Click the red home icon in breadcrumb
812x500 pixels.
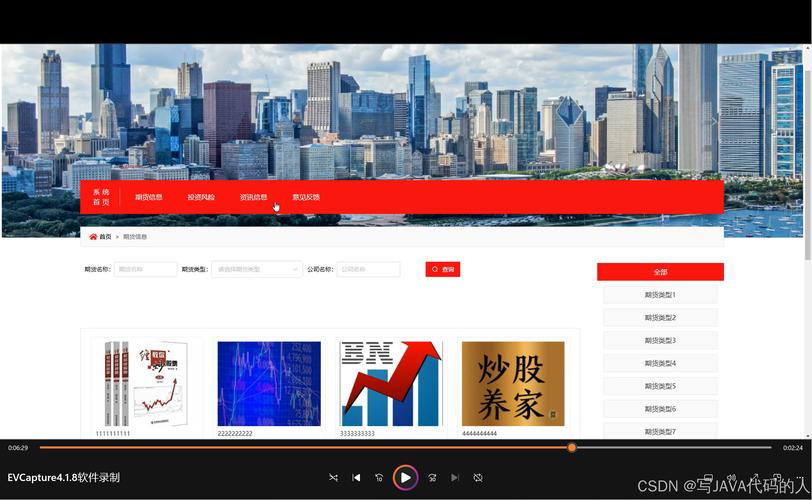coord(93,237)
